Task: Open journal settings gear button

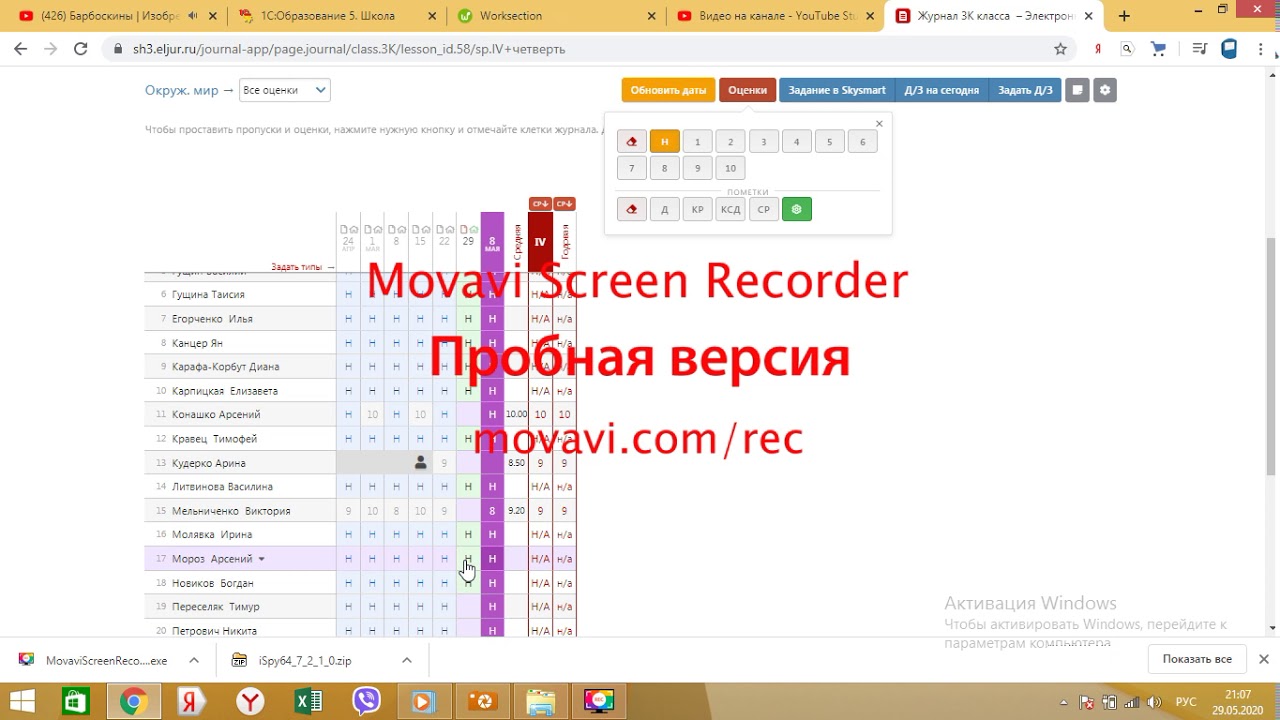Action: (x=1105, y=90)
